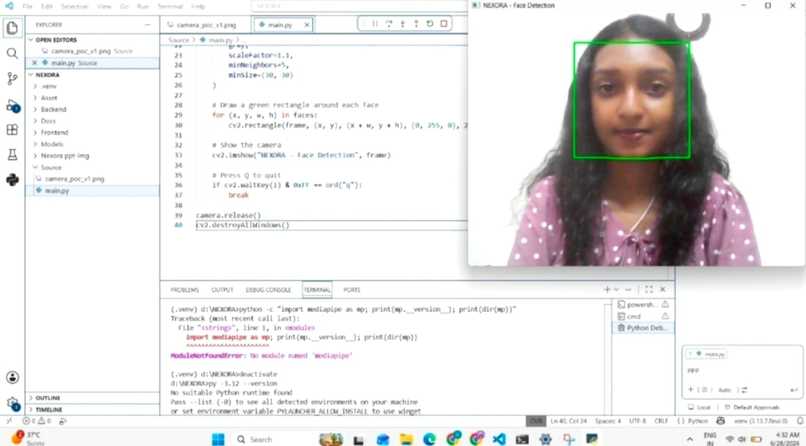Close the terminal panel
The height and width of the screenshot is (446, 806).
(663, 290)
